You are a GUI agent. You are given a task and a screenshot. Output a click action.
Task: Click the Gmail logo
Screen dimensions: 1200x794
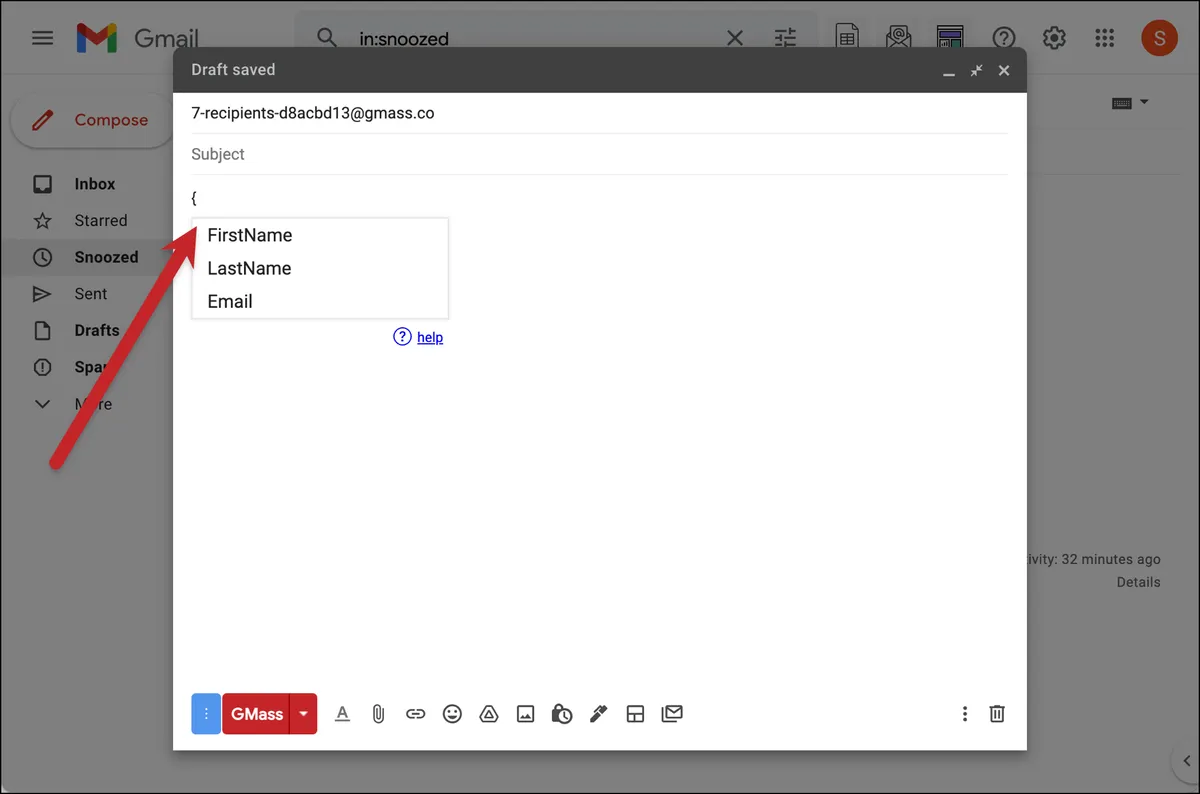click(x=137, y=38)
